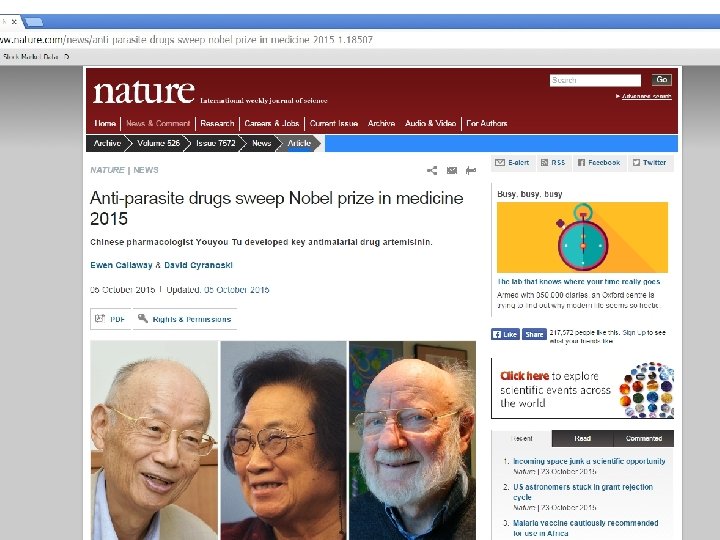Open Nature's Facebook page link
Viewport: 720px width, 540px height.
pyautogui.click(x=599, y=163)
